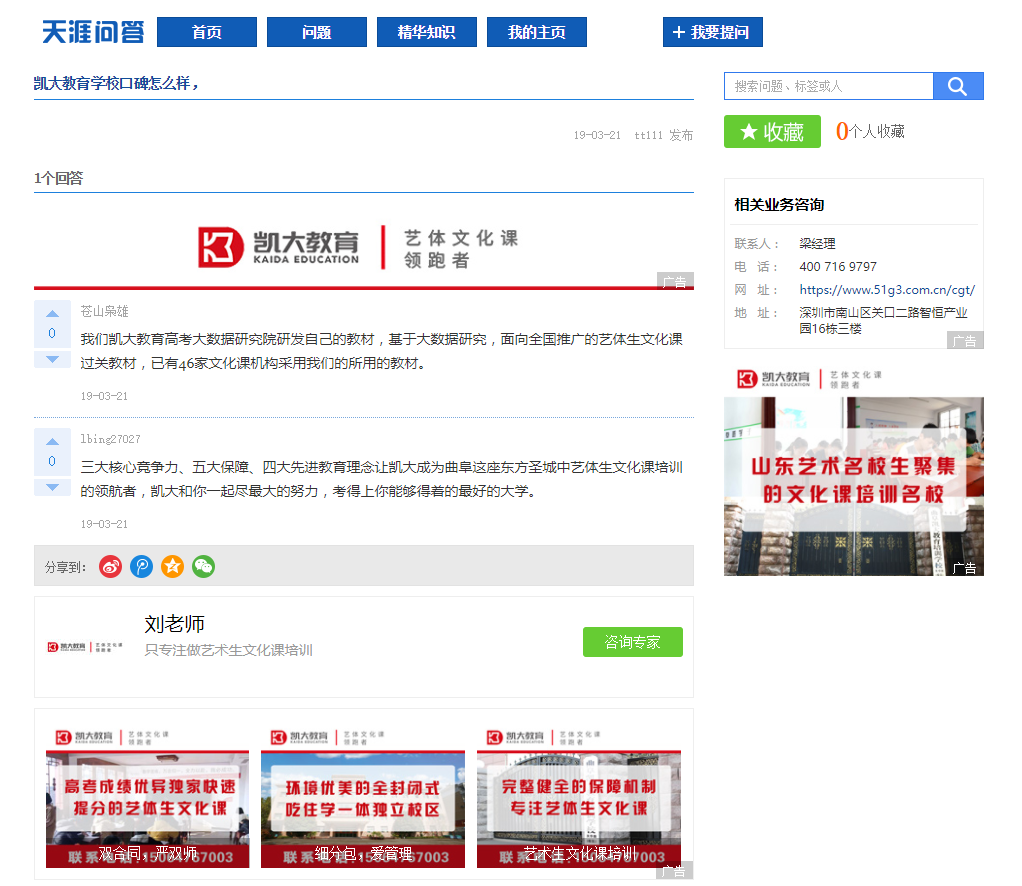Open the website link https://www.51g3.com.cn/cgt/
This screenshot has width=1022, height=886.
887,289
